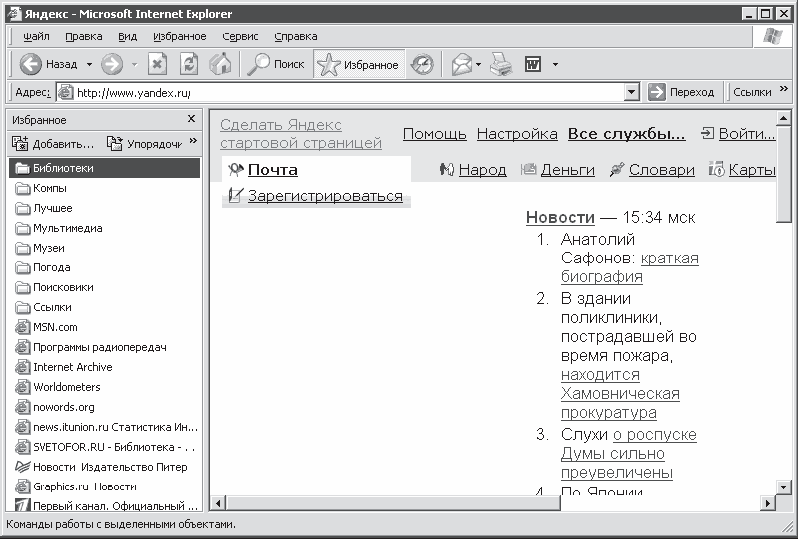Refresh the page with the Refresh icon

point(189,64)
